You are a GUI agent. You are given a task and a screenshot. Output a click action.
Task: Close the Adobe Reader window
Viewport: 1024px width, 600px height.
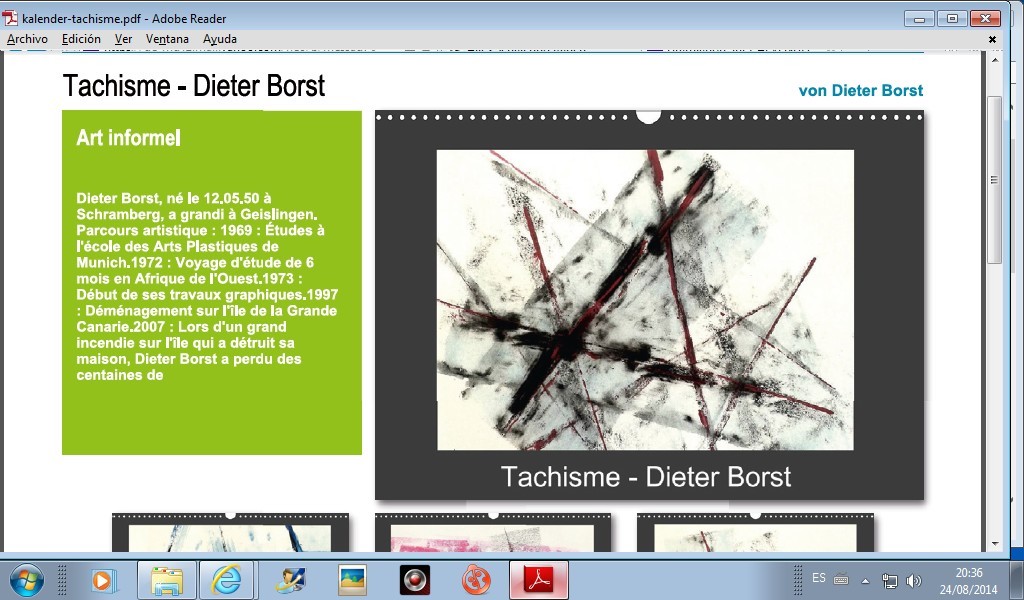coord(985,18)
